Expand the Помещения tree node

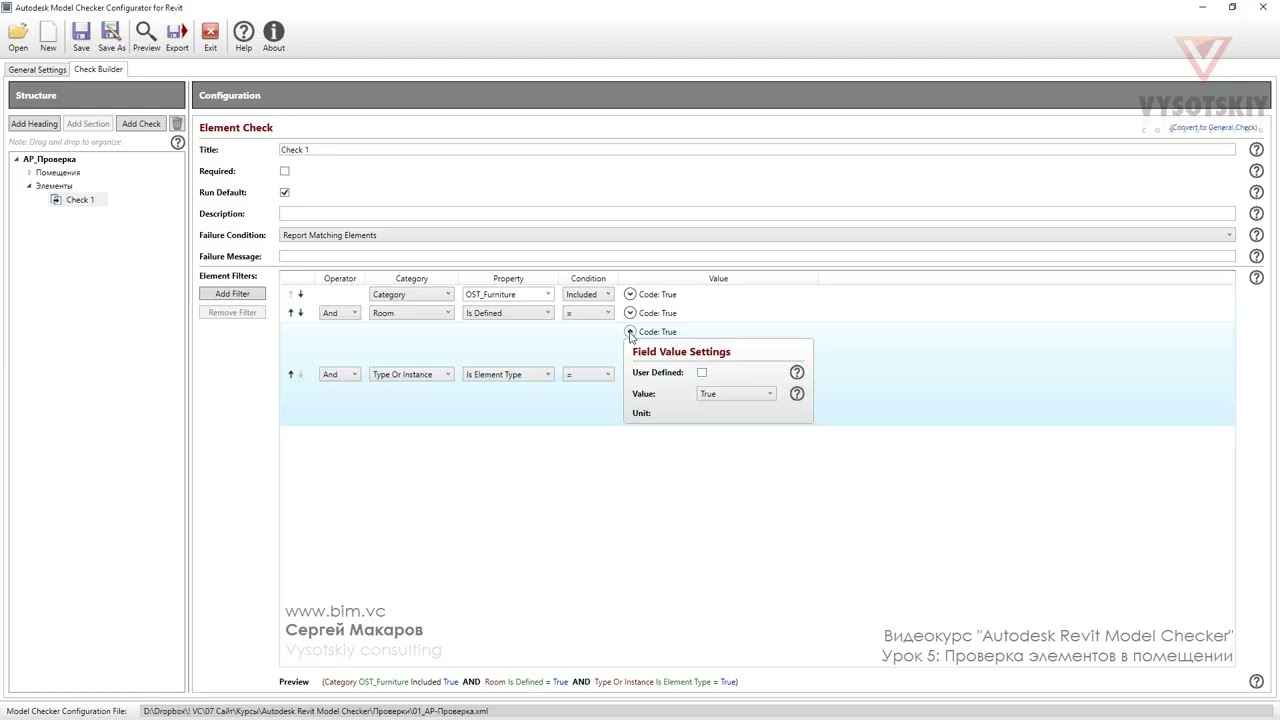click(x=29, y=172)
